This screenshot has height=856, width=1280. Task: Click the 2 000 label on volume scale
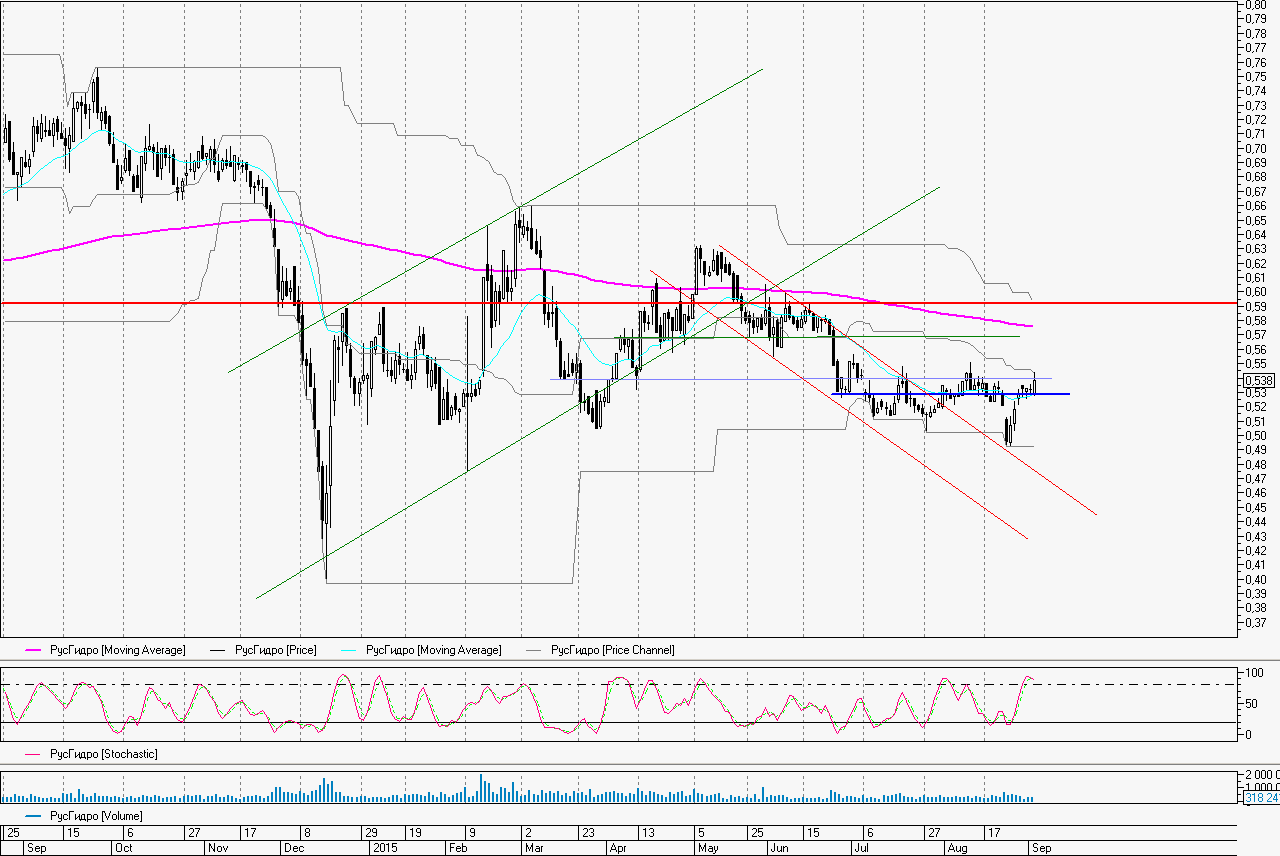coord(1260,776)
